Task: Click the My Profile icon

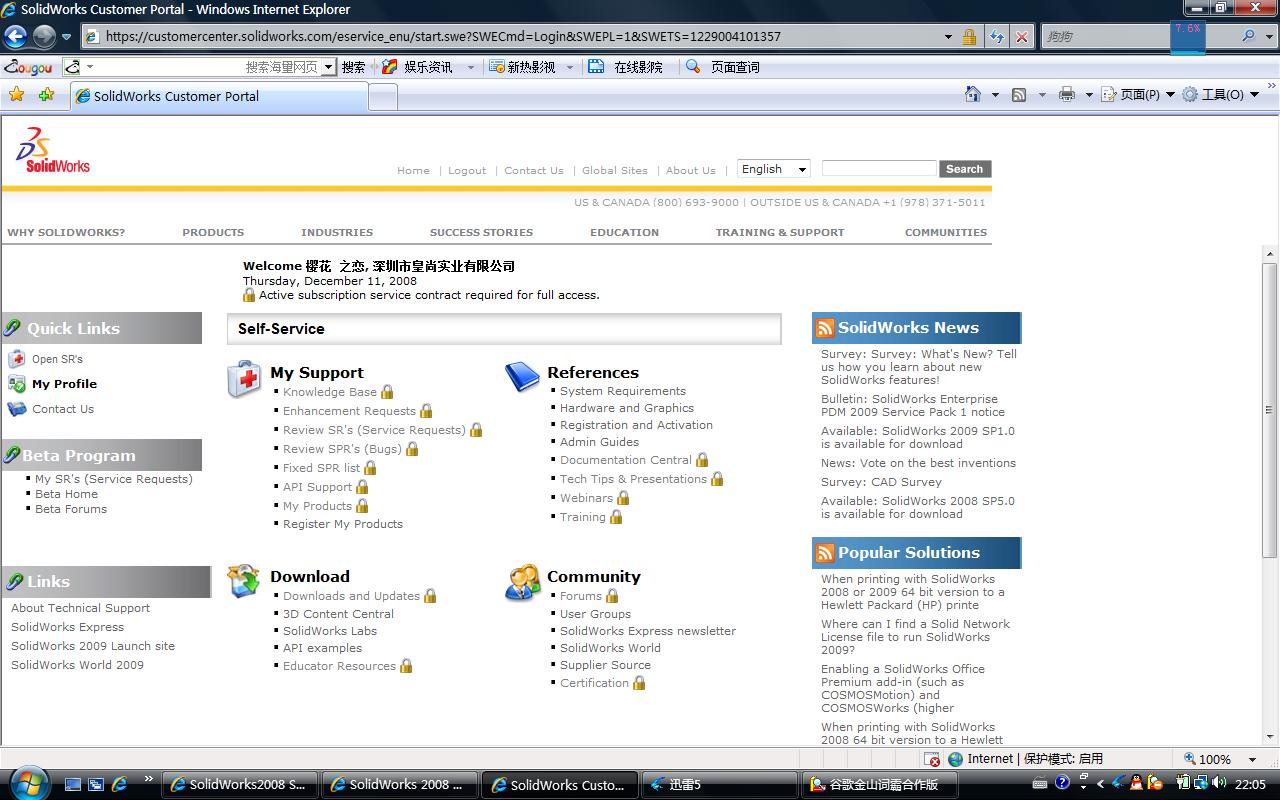Action: click(x=17, y=384)
